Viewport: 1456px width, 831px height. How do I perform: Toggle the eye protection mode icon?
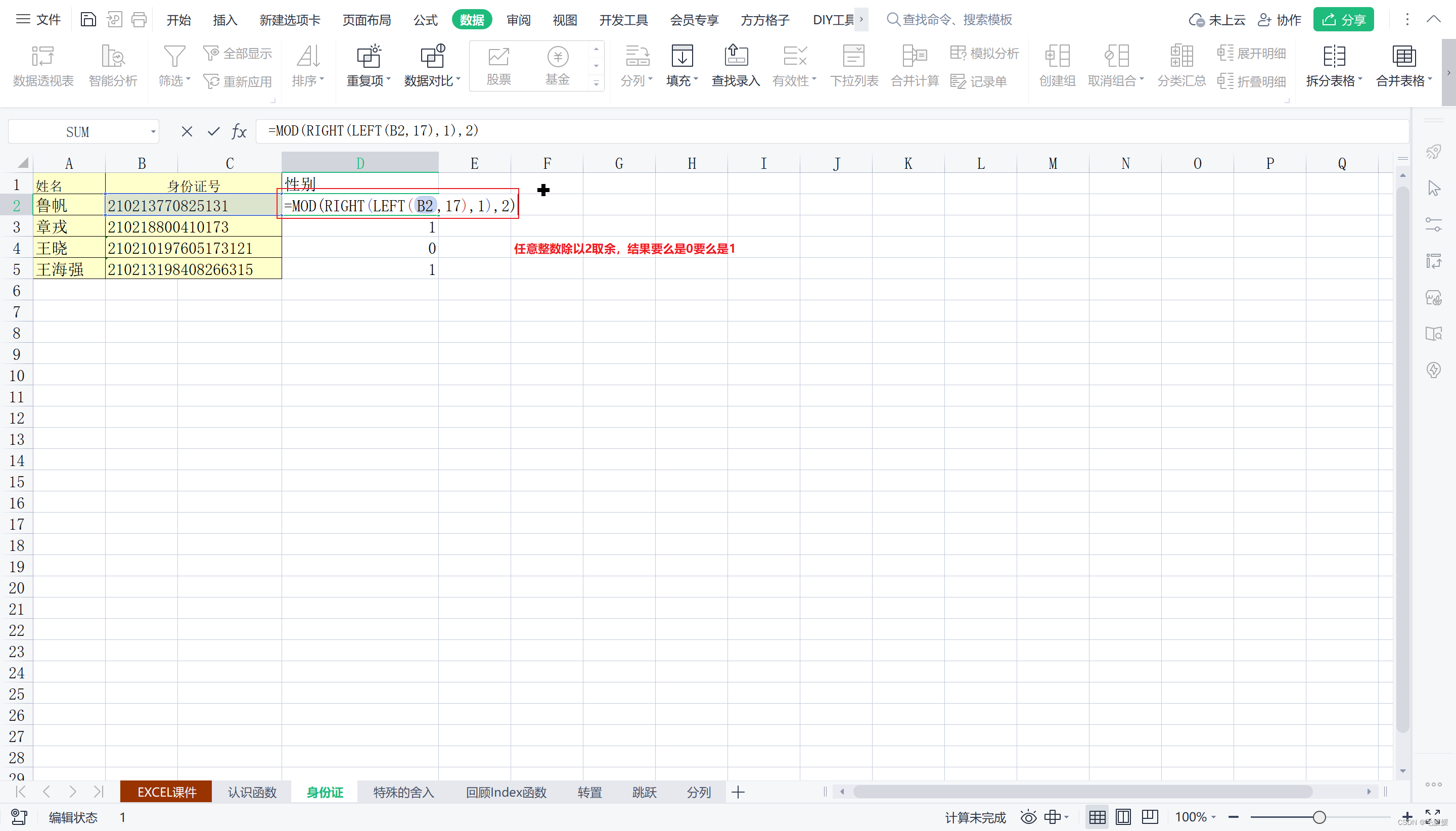tap(1028, 817)
